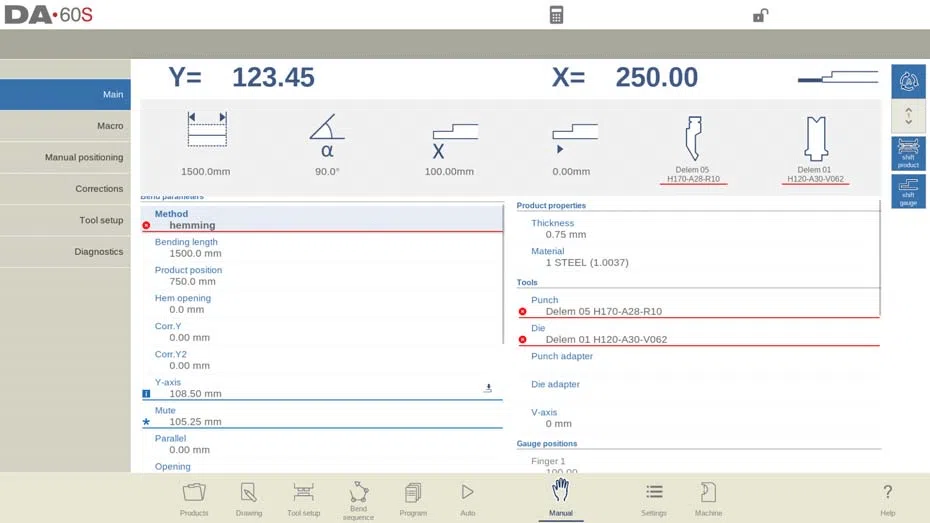Edit the Hem opening 0.0 mm field
Viewport: 930px width, 523px height.
tap(322, 304)
